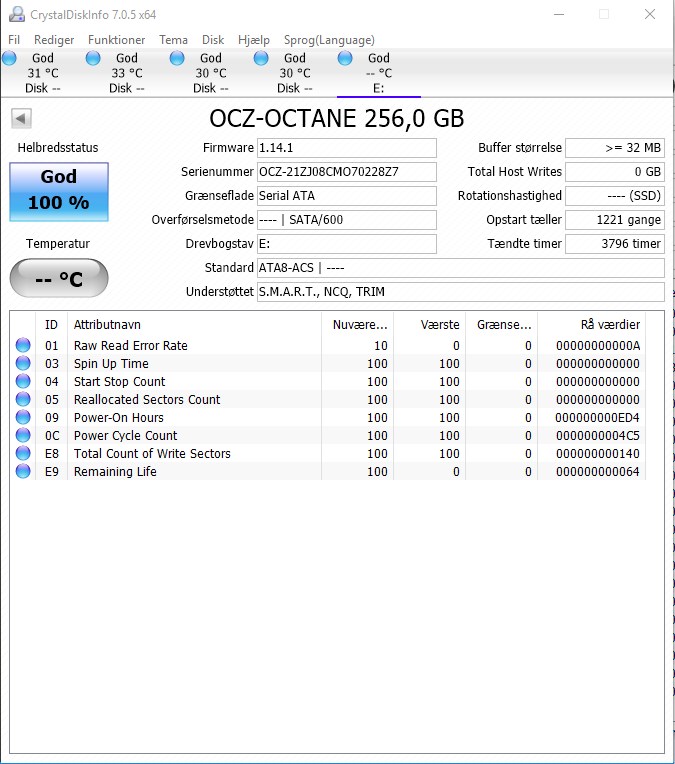The width and height of the screenshot is (675, 764).
Task: Click the OCZ-OCTANE 256,0 GB title
Action: click(x=337, y=118)
